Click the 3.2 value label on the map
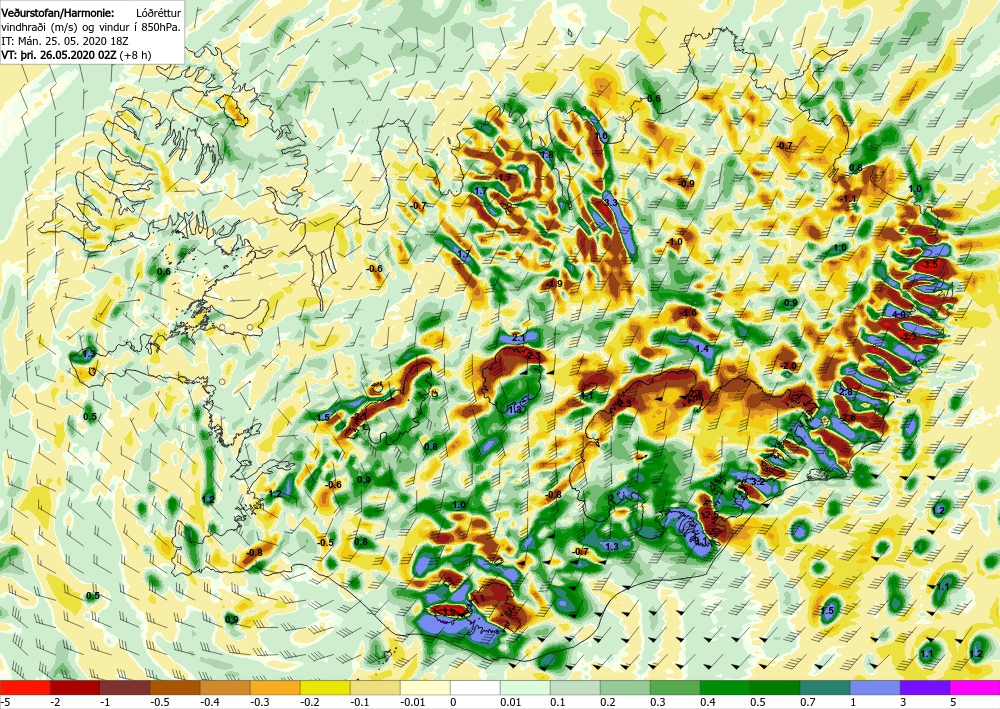This screenshot has height=709, width=1000. click(x=758, y=482)
